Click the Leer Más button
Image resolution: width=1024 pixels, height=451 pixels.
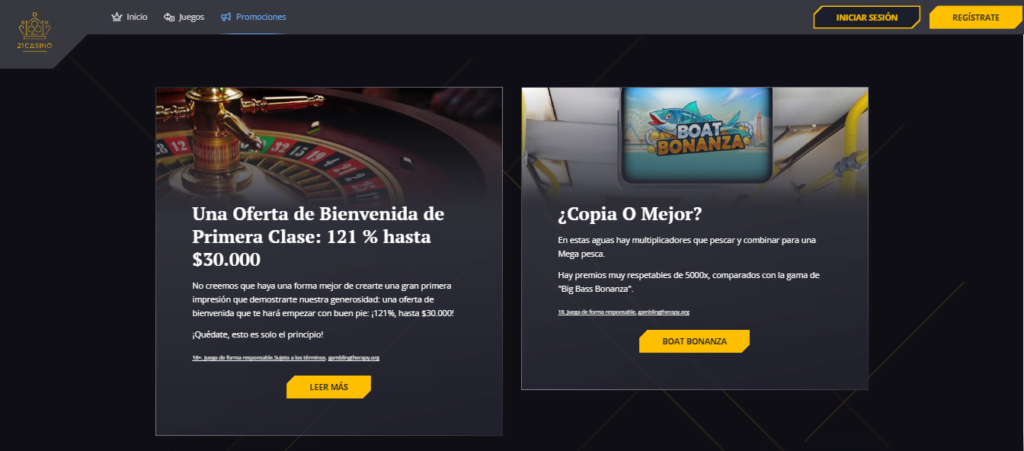(x=328, y=387)
